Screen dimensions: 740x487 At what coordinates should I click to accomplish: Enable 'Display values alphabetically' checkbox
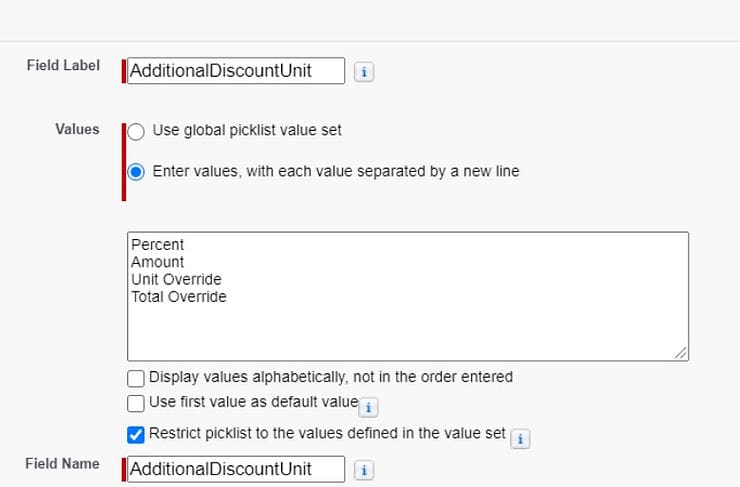coord(137,377)
